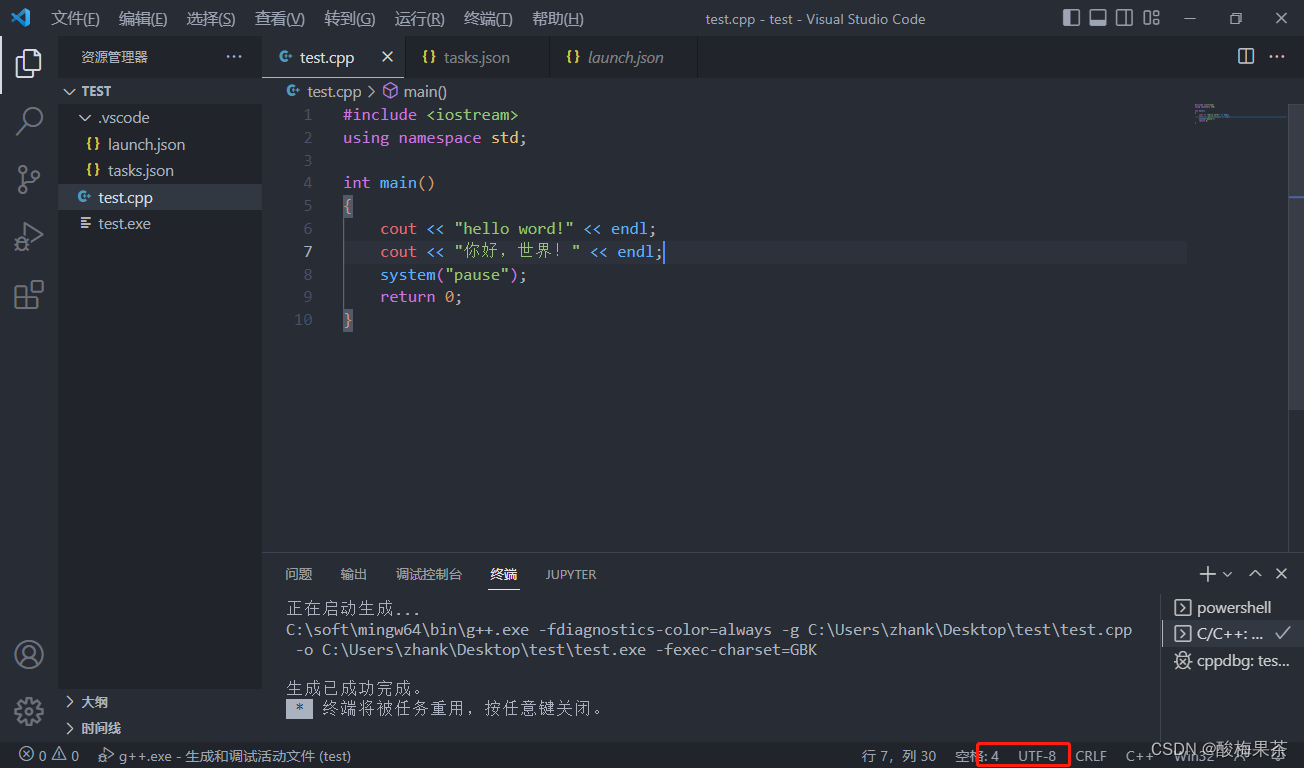Open the Extensions view
The width and height of the screenshot is (1304, 768).
(x=29, y=295)
